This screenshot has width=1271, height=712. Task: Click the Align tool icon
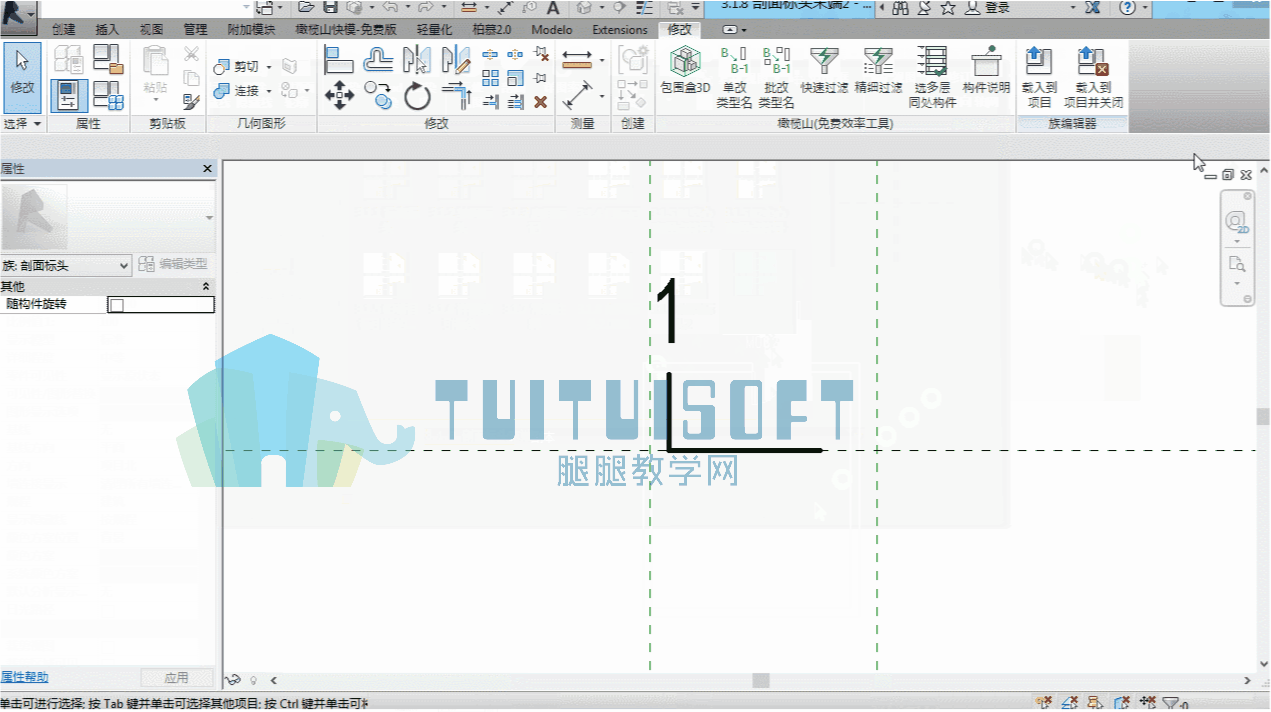pyautogui.click(x=339, y=60)
